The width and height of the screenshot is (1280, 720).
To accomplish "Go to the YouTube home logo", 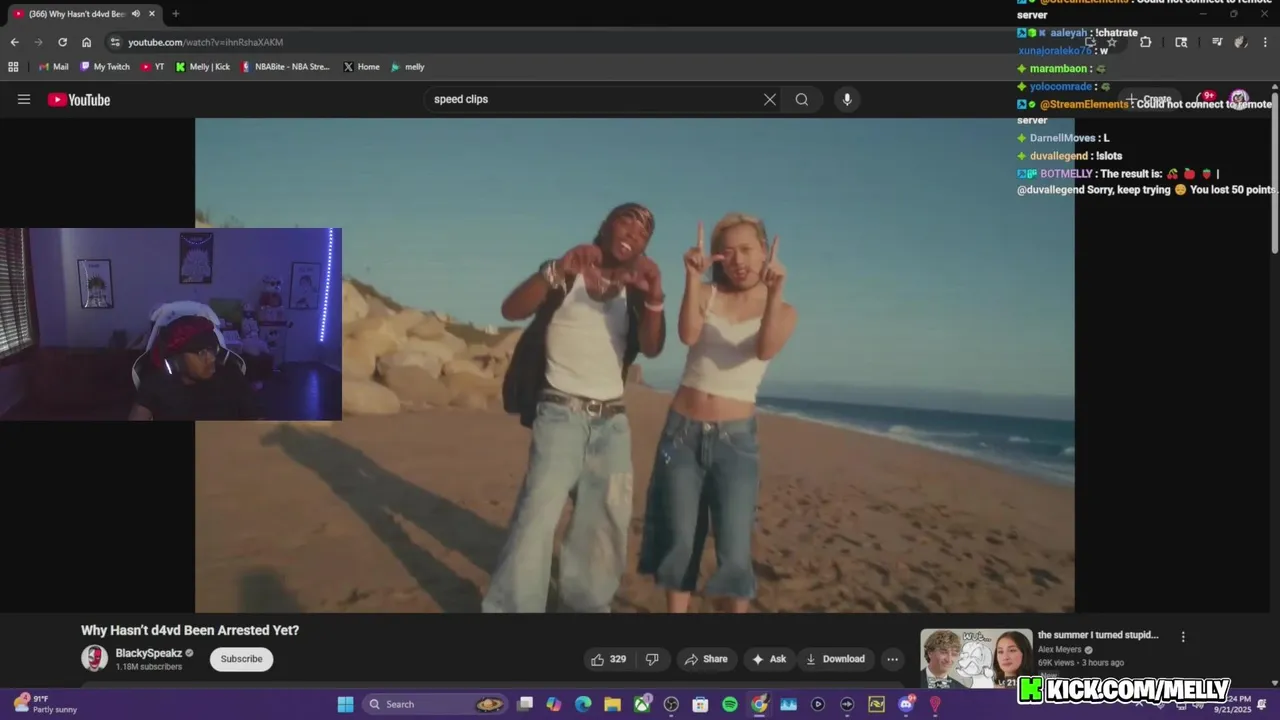I will (79, 99).
